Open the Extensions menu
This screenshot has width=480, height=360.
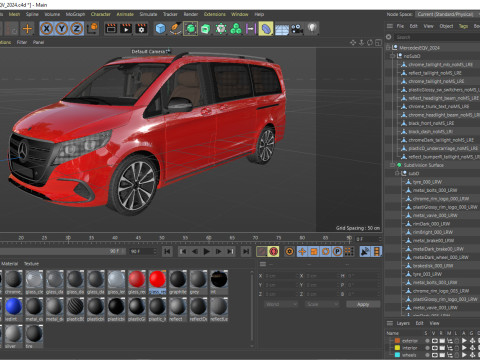[215, 14]
